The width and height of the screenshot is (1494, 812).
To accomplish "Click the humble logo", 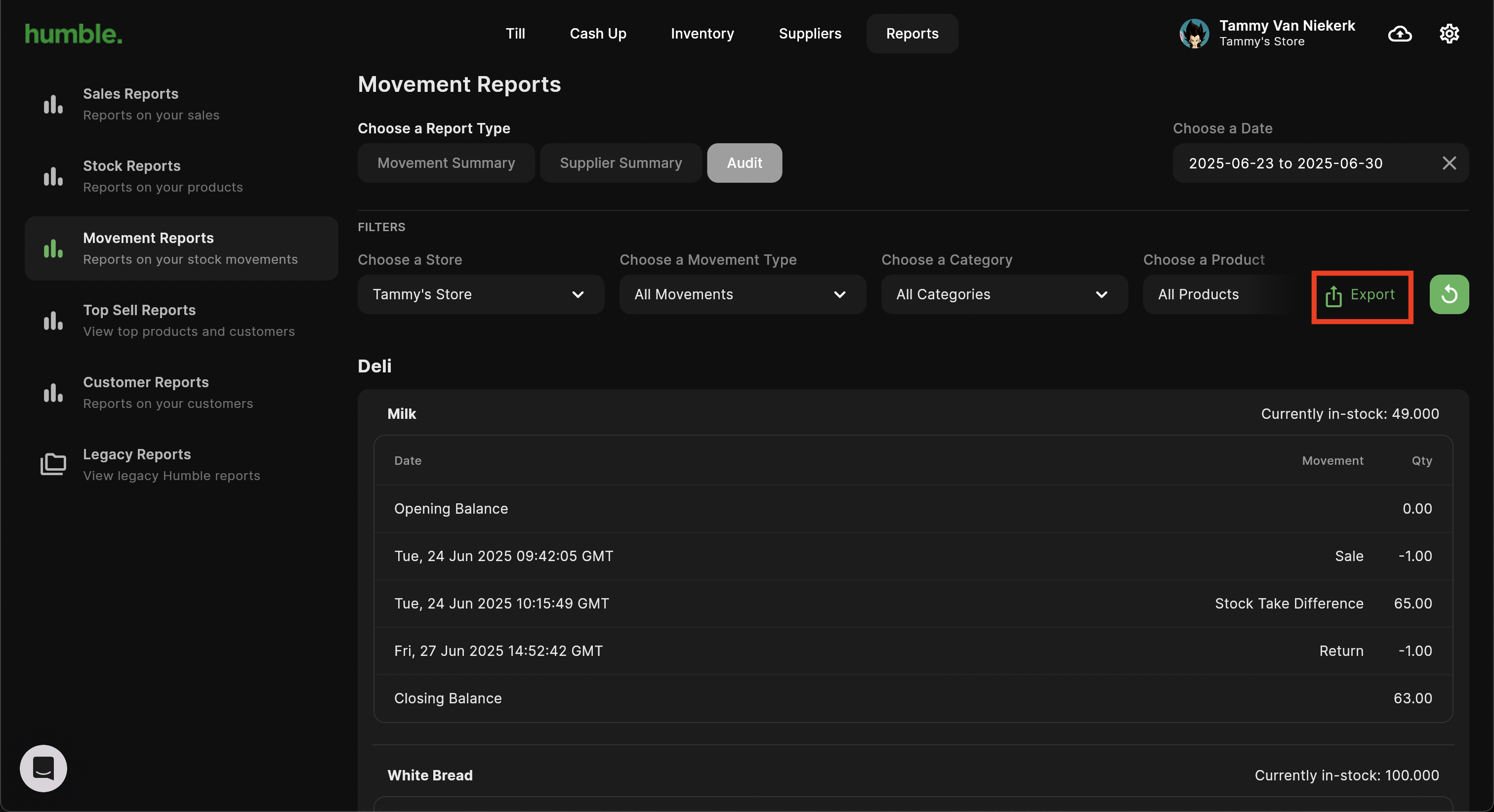I will point(74,34).
